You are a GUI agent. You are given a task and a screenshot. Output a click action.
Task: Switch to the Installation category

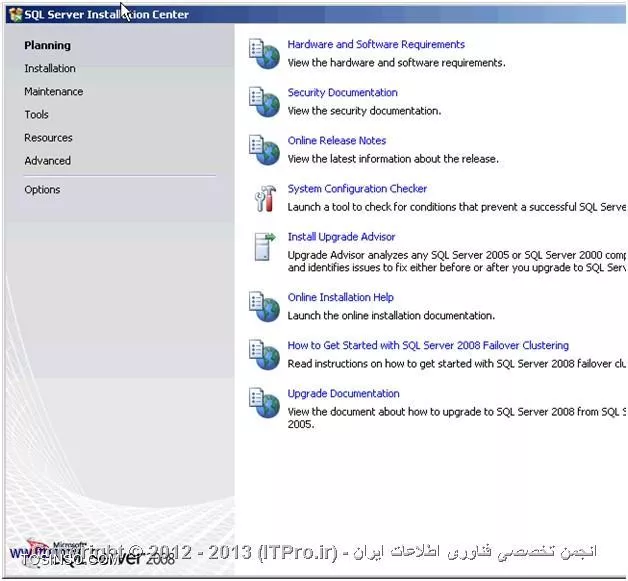(50, 68)
